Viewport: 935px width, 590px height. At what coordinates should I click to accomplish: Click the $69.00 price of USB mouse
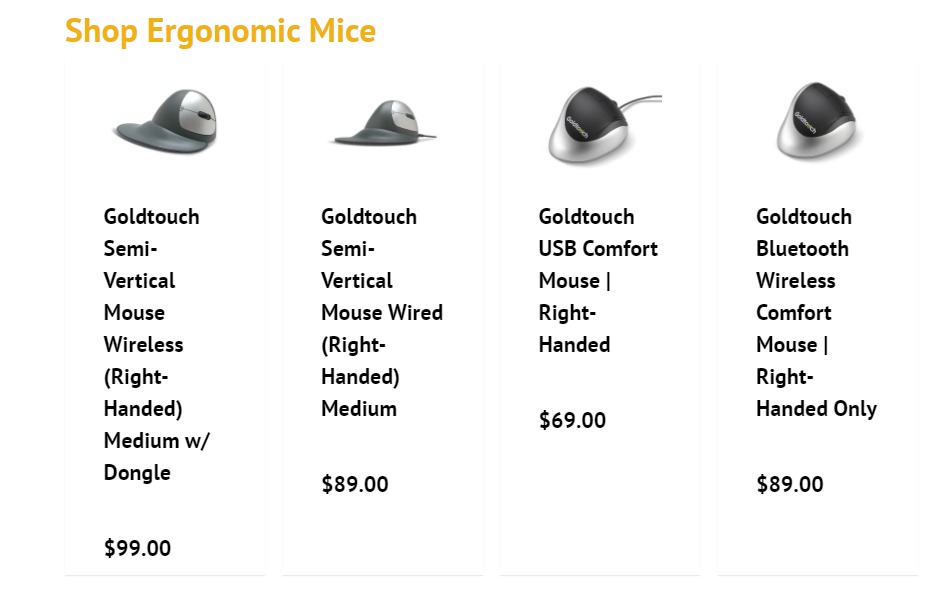572,420
